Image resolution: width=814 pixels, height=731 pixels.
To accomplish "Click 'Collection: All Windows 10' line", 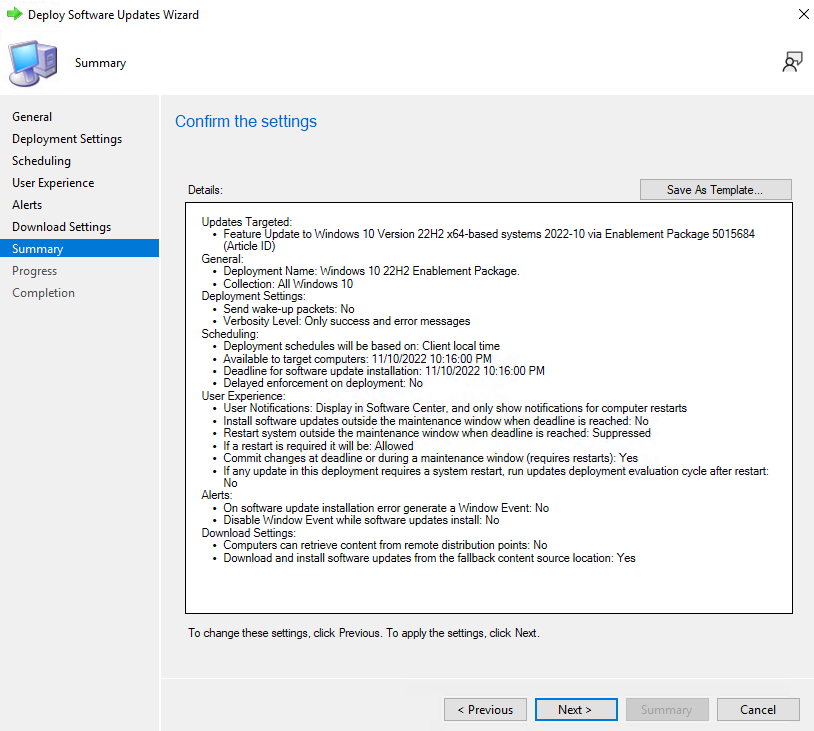I will pyautogui.click(x=288, y=284).
